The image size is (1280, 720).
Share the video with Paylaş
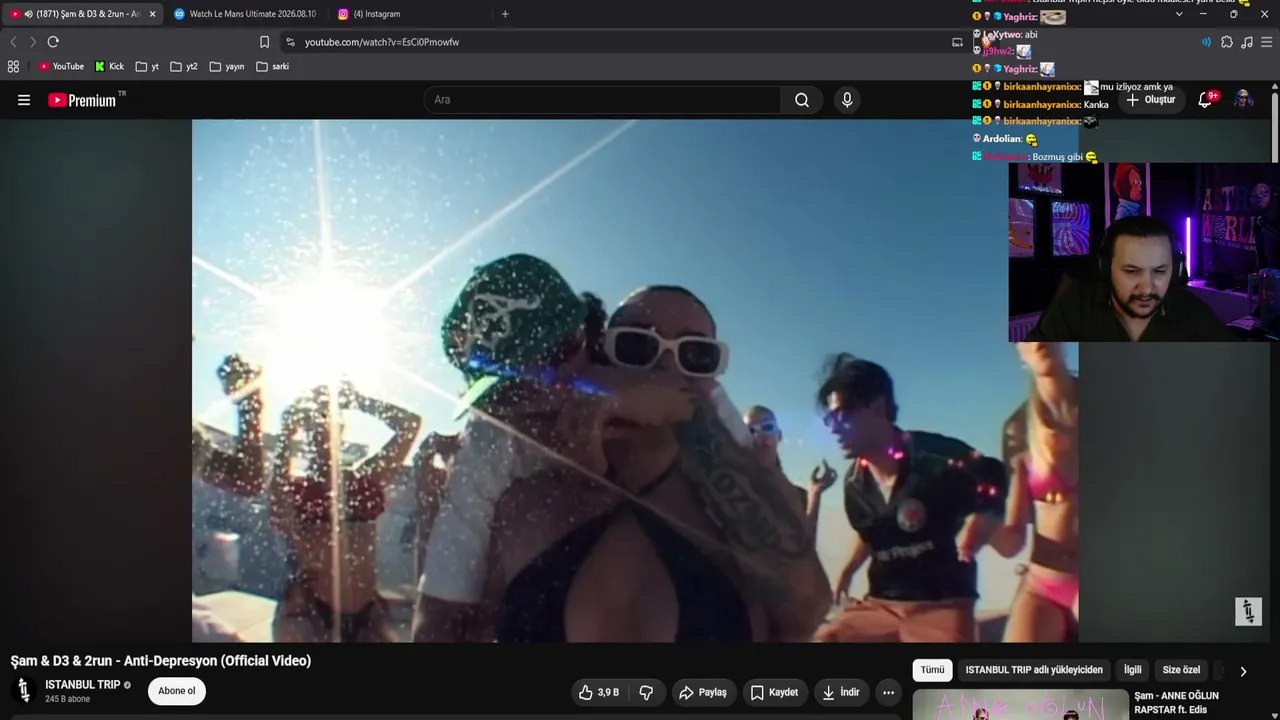tap(703, 692)
